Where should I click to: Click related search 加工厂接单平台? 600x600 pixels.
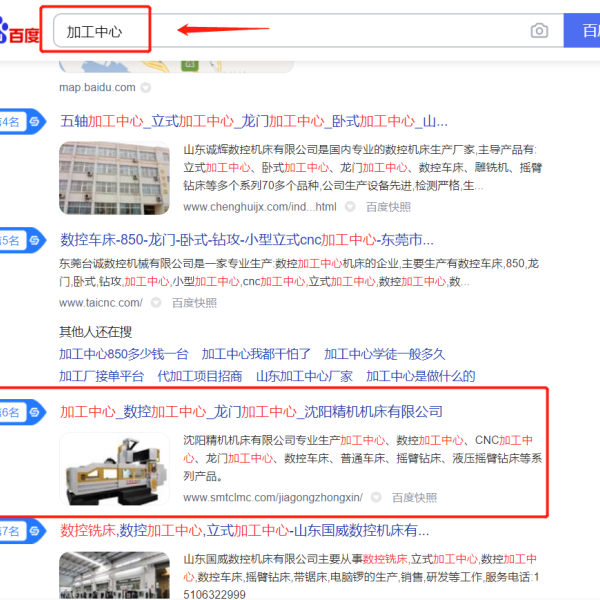[101, 376]
